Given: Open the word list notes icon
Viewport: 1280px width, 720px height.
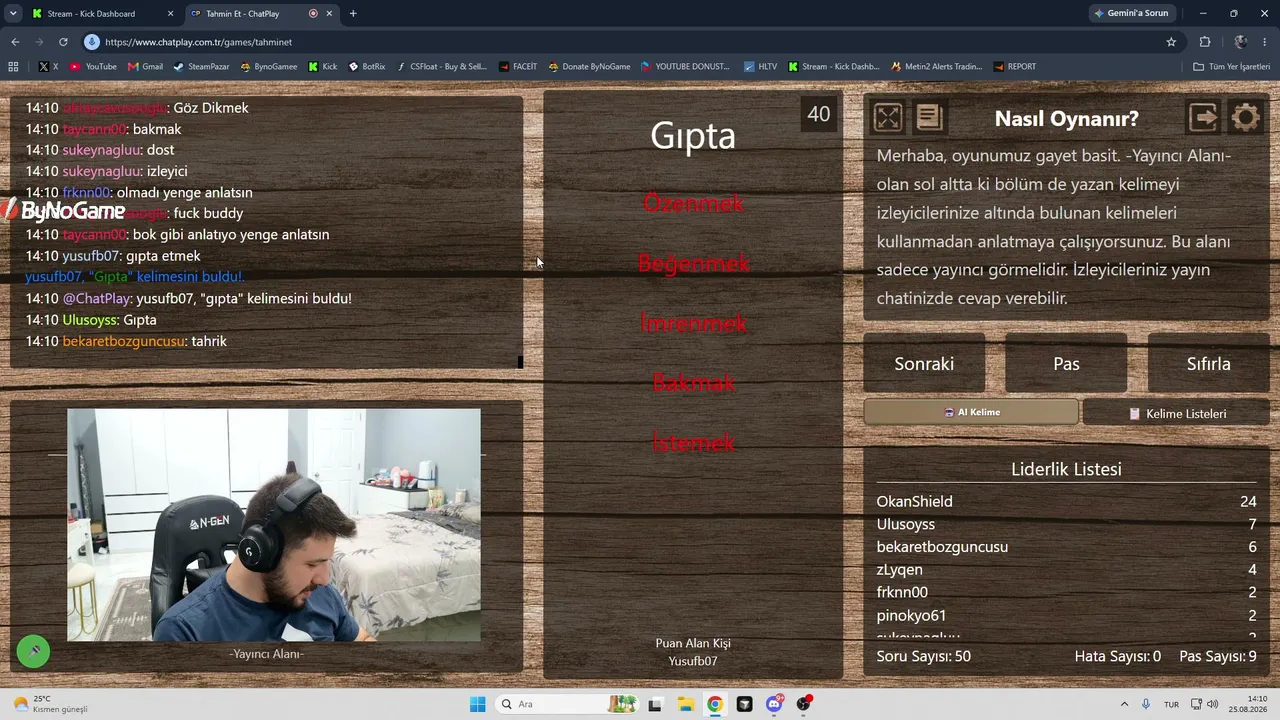Looking at the screenshot, I should pos(929,118).
